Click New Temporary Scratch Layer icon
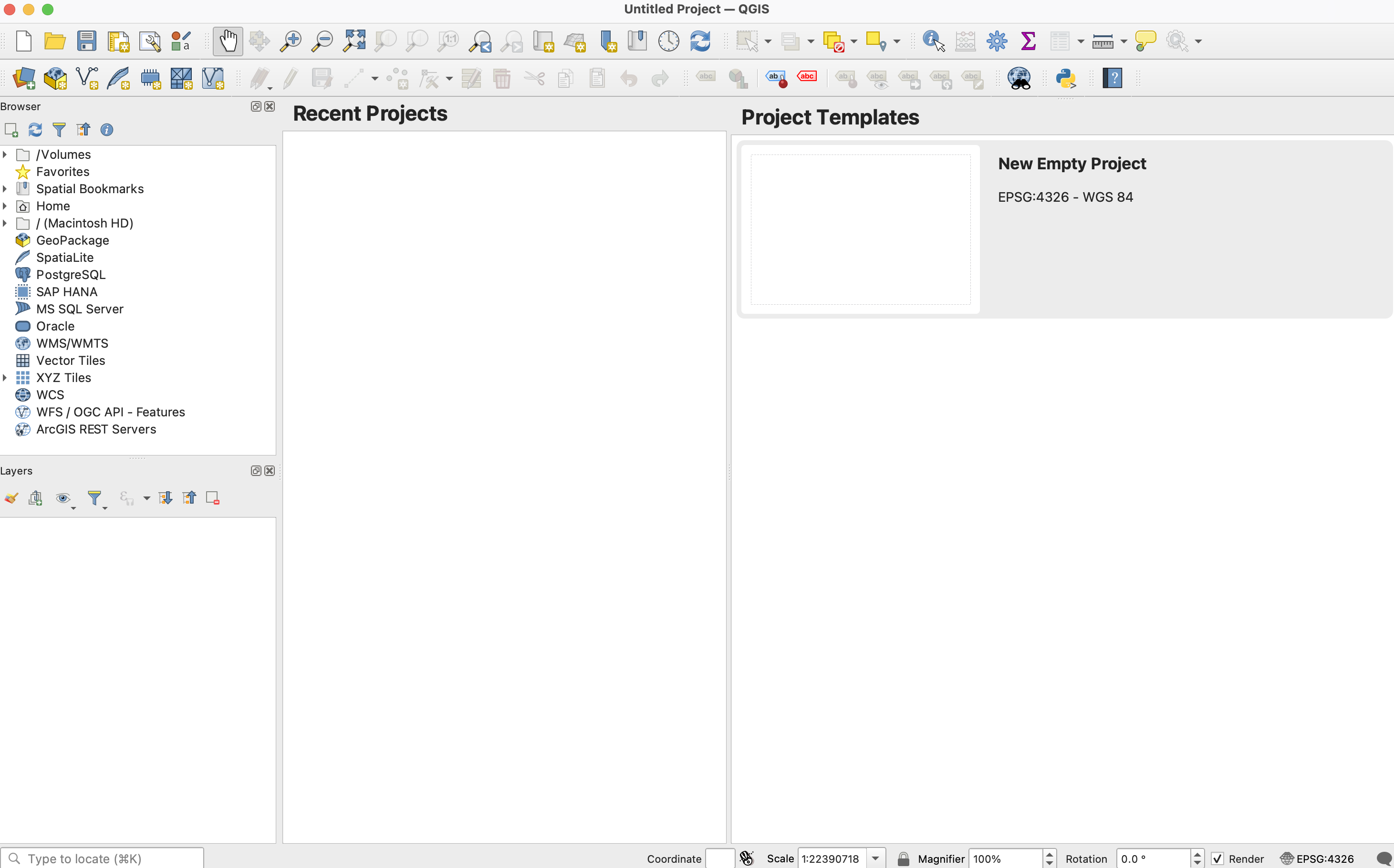 tap(150, 78)
